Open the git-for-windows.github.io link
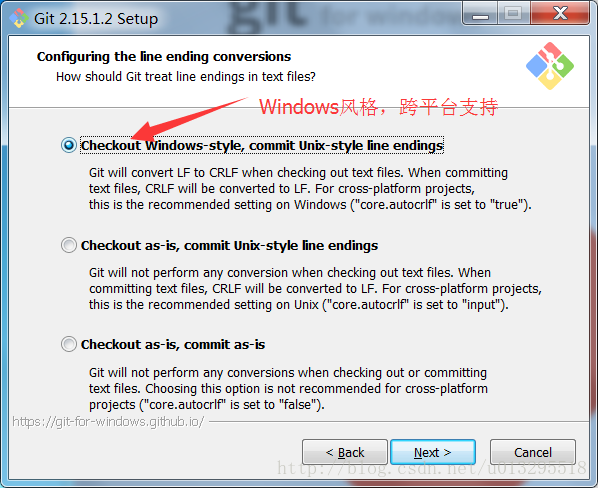The width and height of the screenshot is (598, 488). [x=108, y=422]
